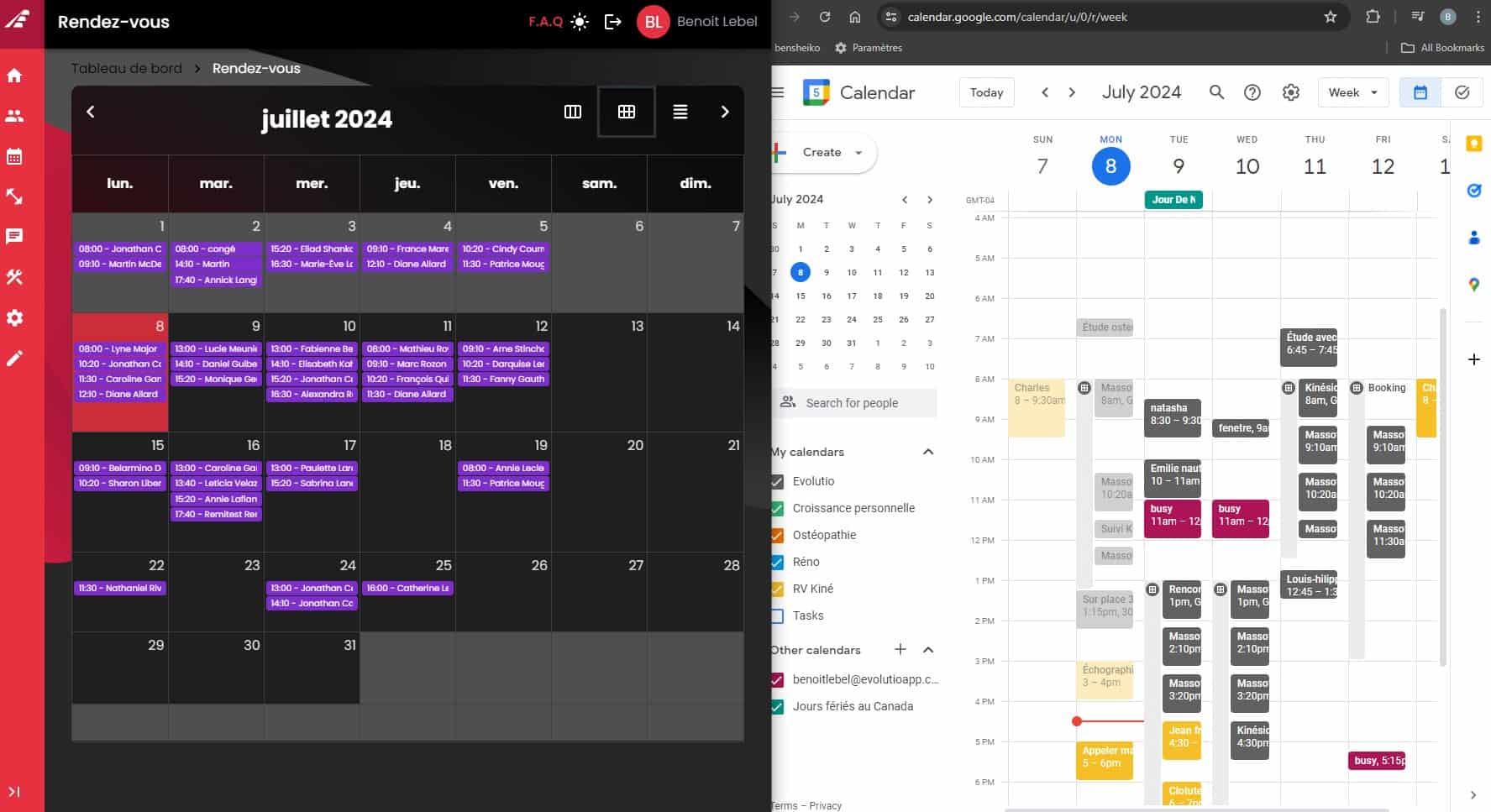Go to next month in mini calendar
The image size is (1491, 812).
[930, 200]
